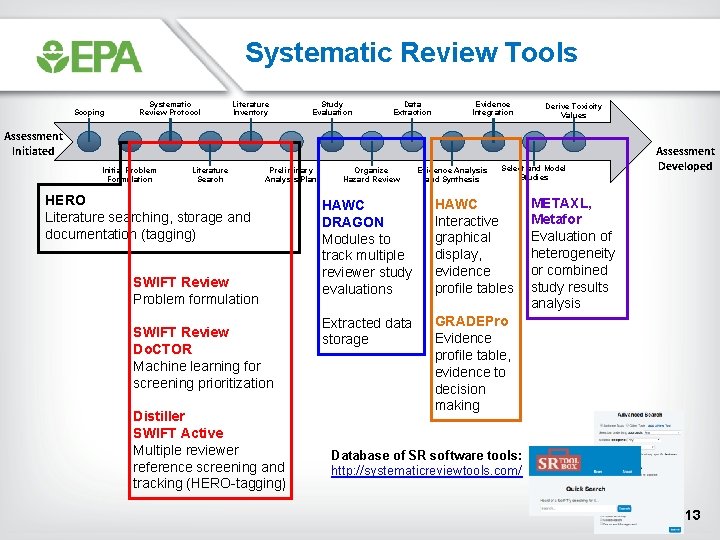Click 'Evidence profile table, evidence to decision making'
720x540 pixels.
tap(472, 371)
